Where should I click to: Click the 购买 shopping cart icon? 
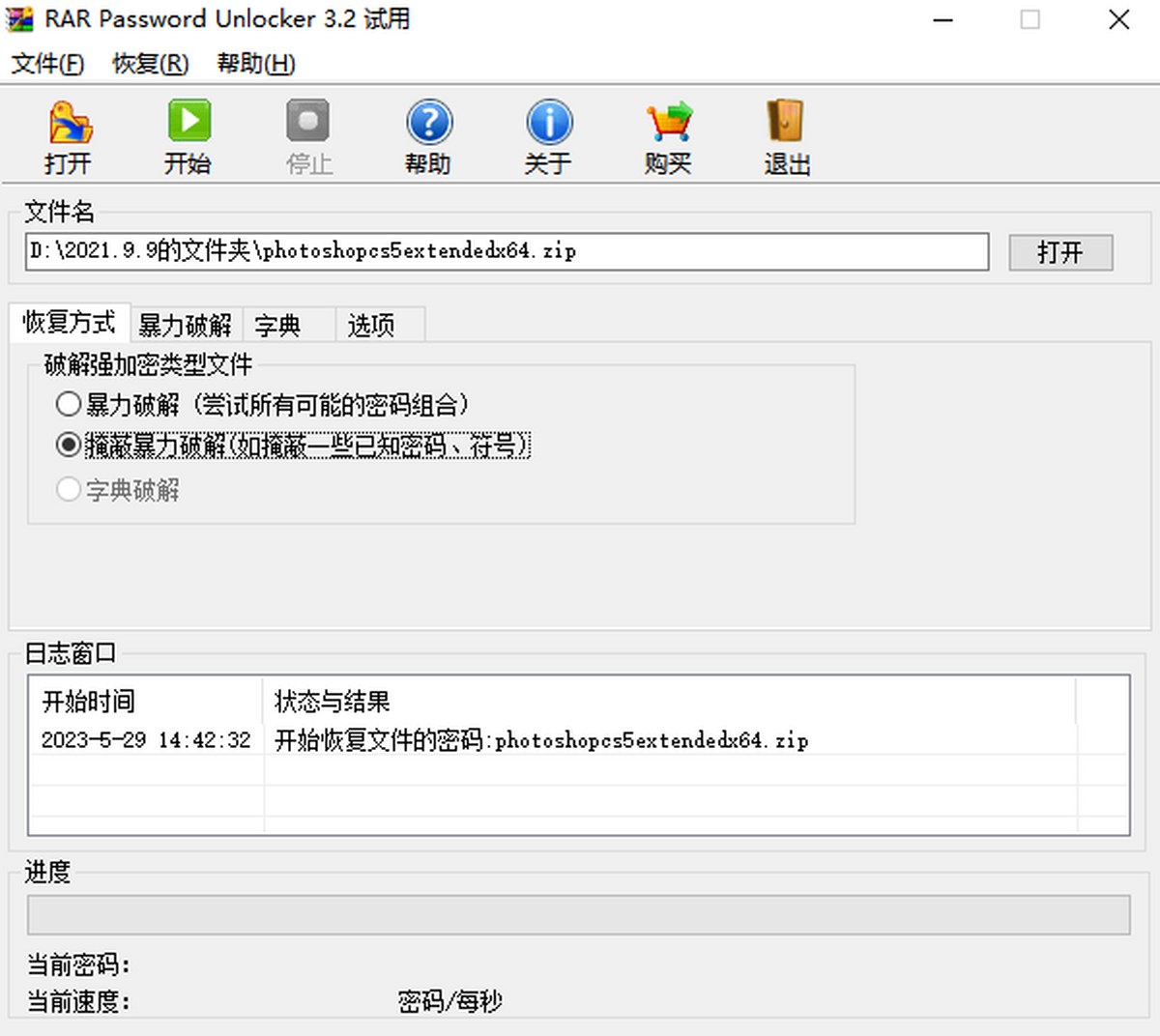[669, 123]
